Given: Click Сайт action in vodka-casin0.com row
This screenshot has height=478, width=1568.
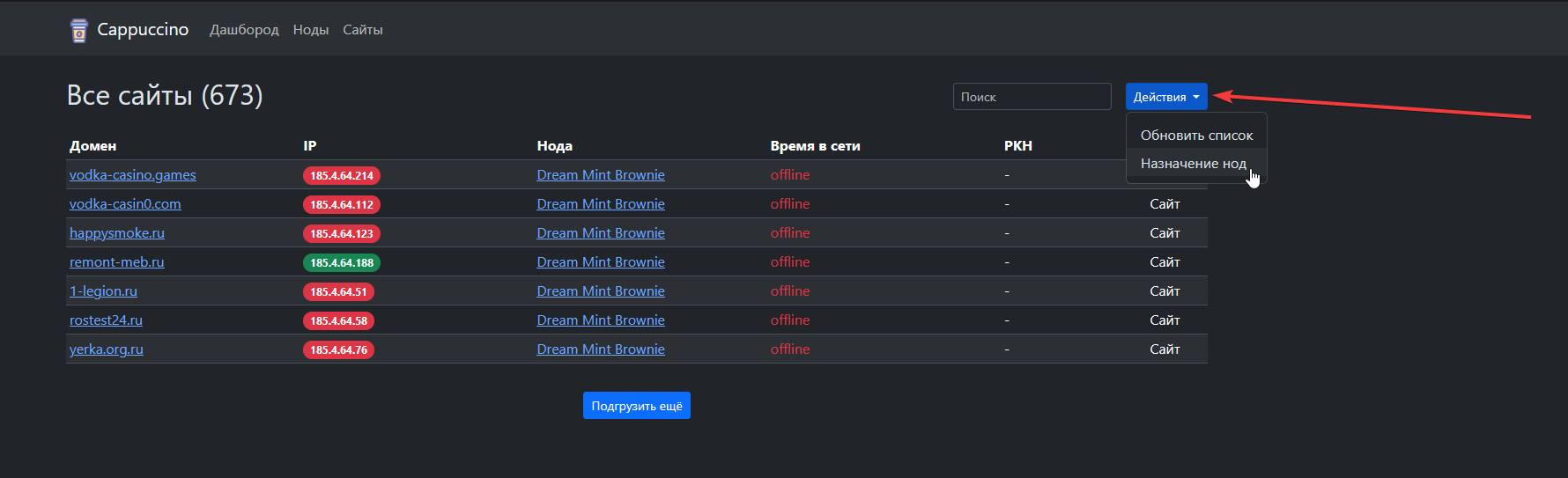Looking at the screenshot, I should 1165,204.
